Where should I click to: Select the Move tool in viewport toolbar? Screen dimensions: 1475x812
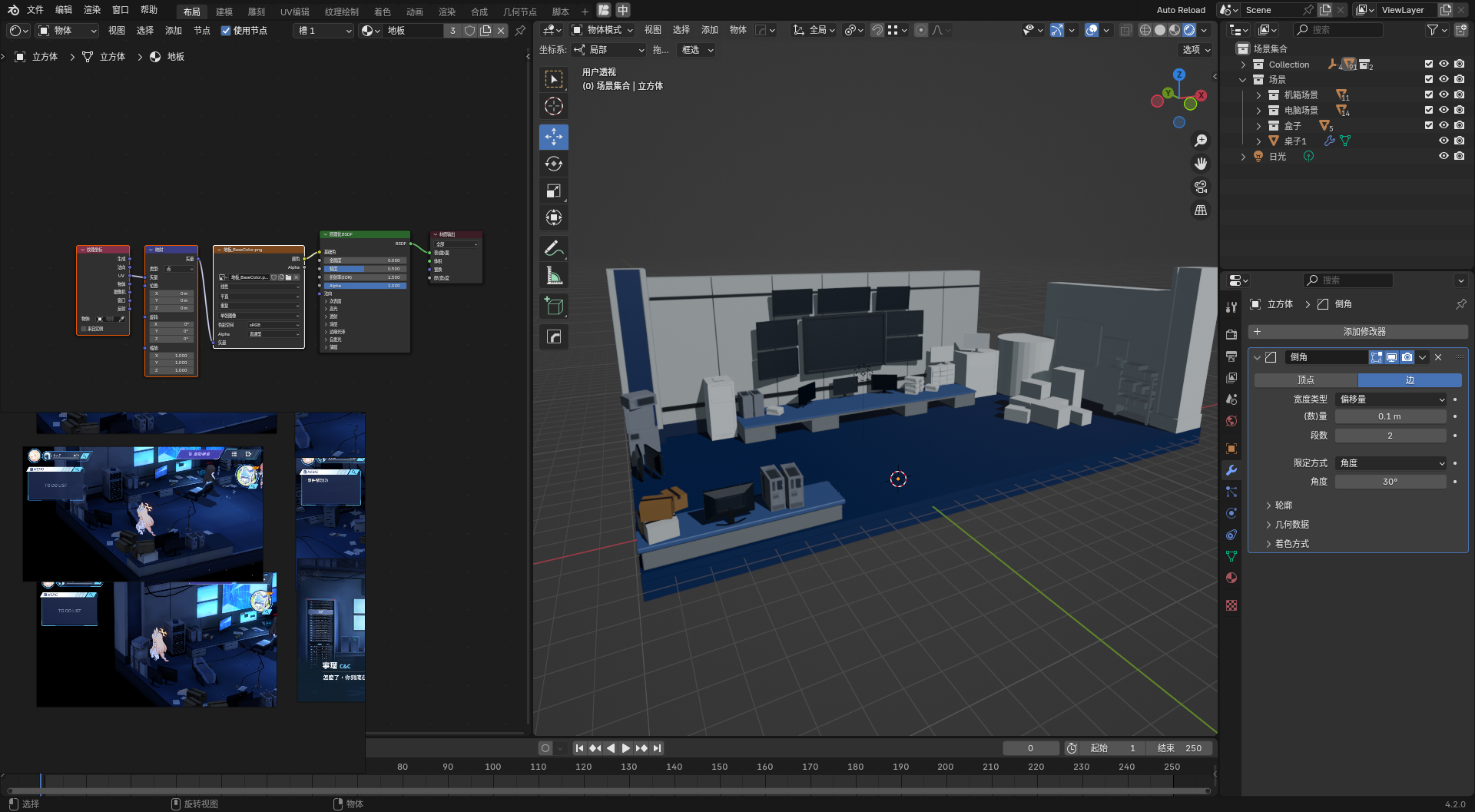[x=553, y=137]
